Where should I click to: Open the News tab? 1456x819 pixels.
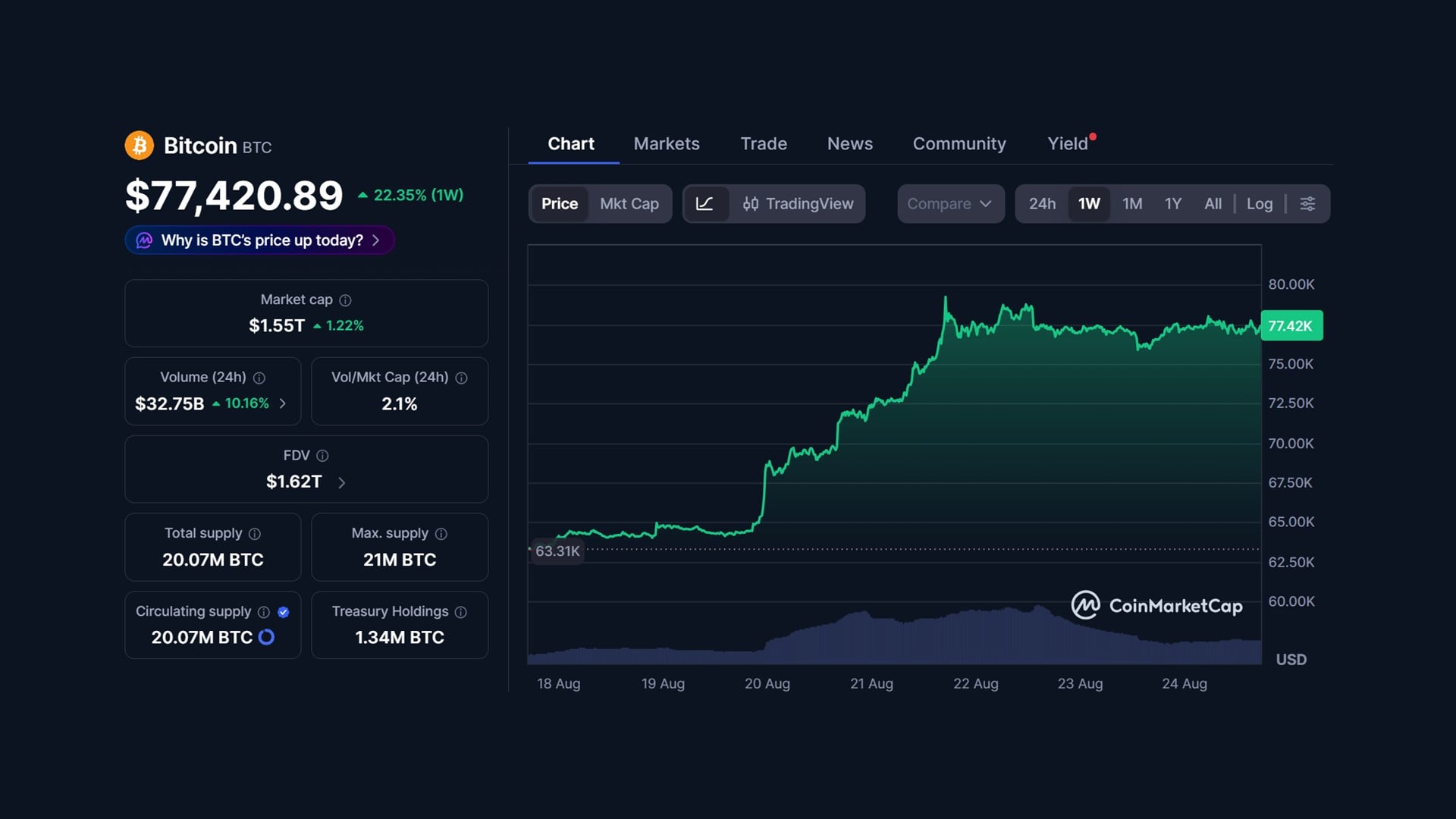coord(849,144)
